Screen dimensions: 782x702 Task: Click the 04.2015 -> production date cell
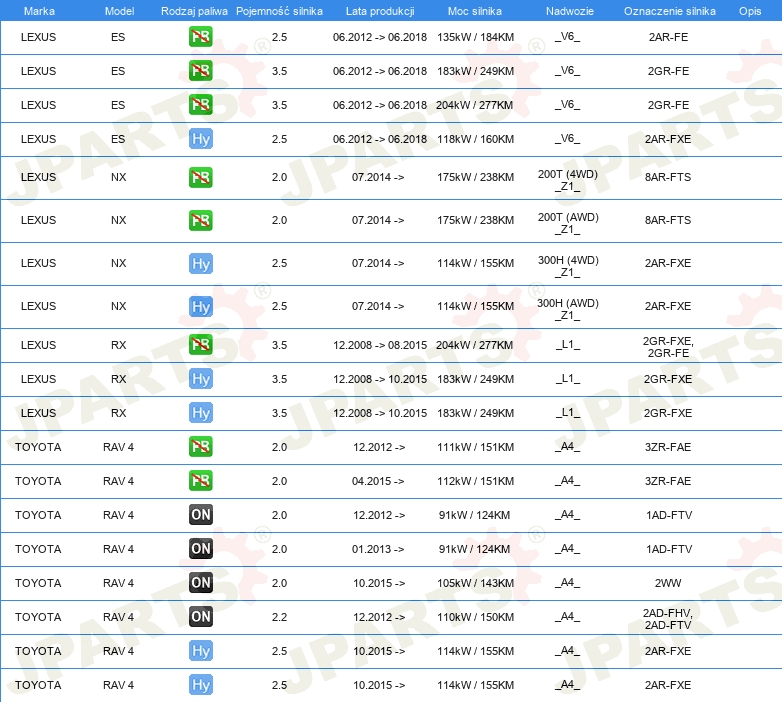point(378,481)
